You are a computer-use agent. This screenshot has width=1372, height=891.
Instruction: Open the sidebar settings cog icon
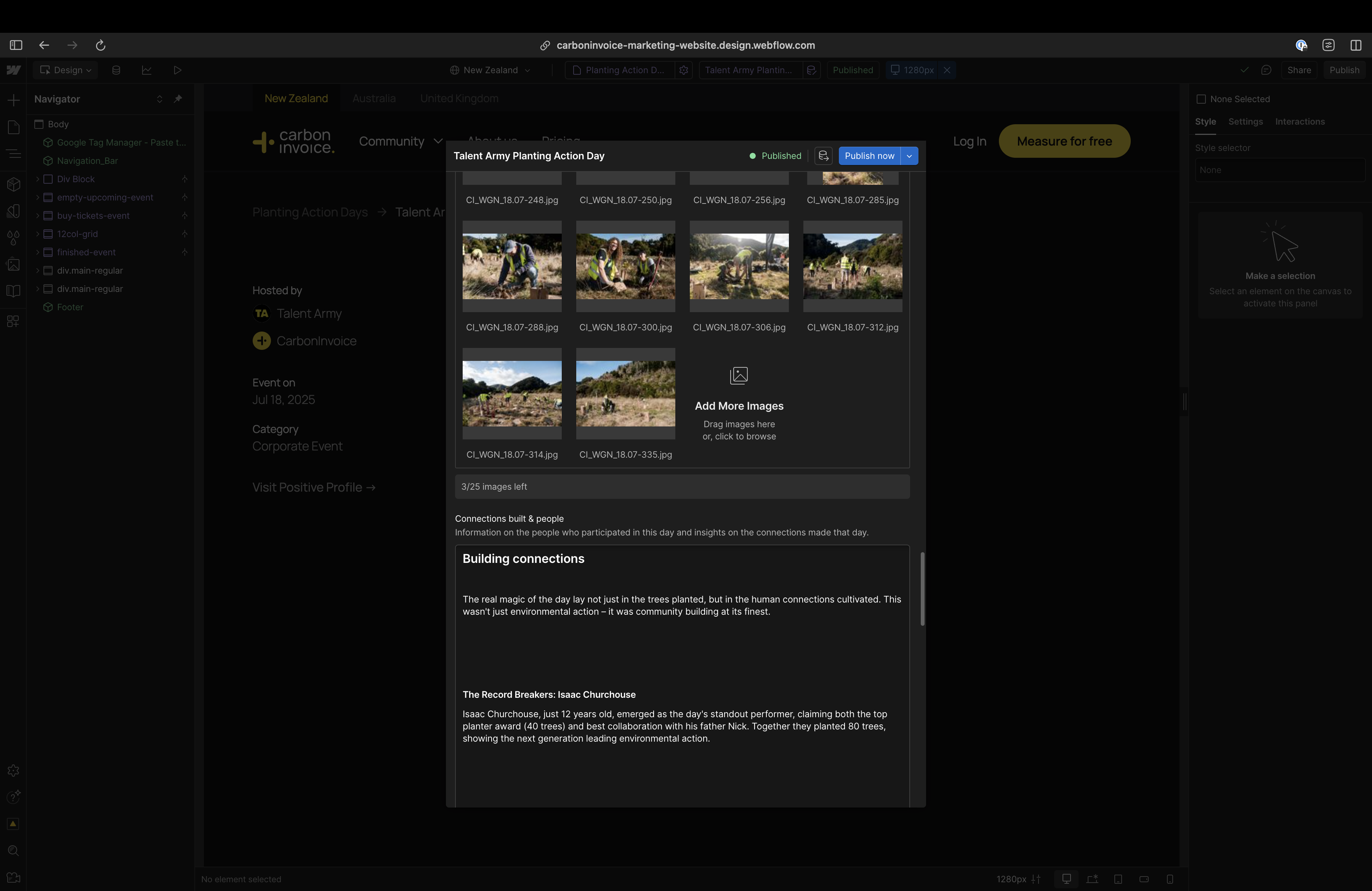pyautogui.click(x=13, y=771)
